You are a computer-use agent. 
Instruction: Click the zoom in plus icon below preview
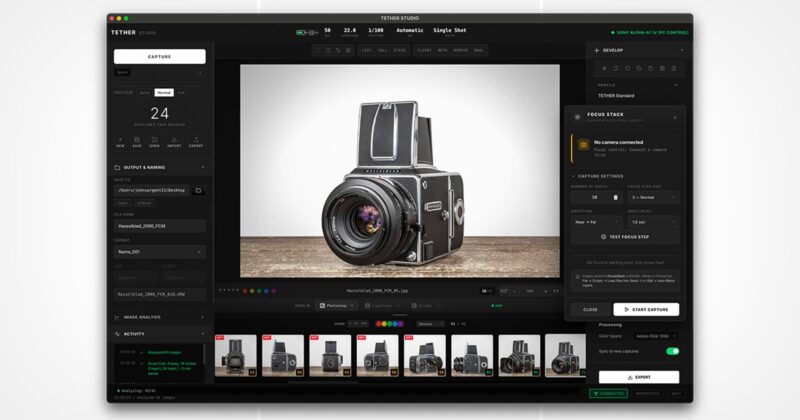[545, 291]
